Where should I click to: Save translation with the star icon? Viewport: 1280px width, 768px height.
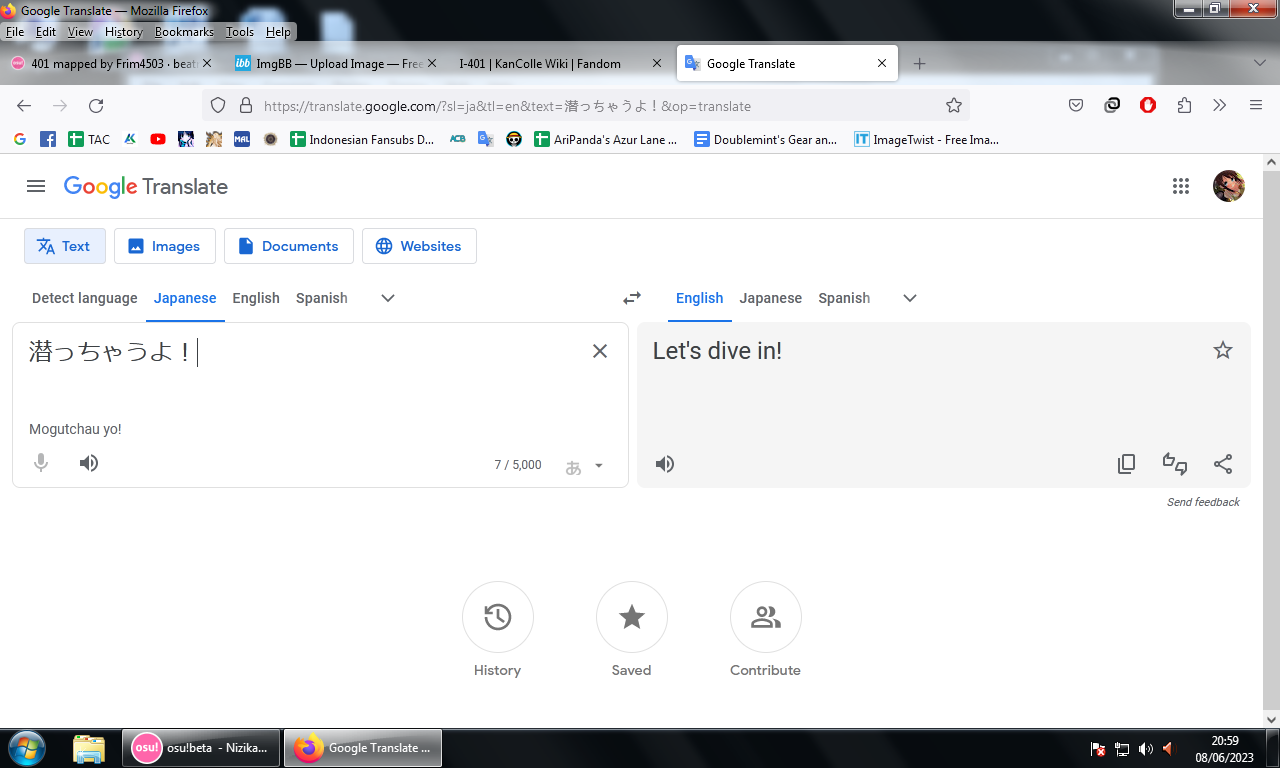coord(1223,350)
